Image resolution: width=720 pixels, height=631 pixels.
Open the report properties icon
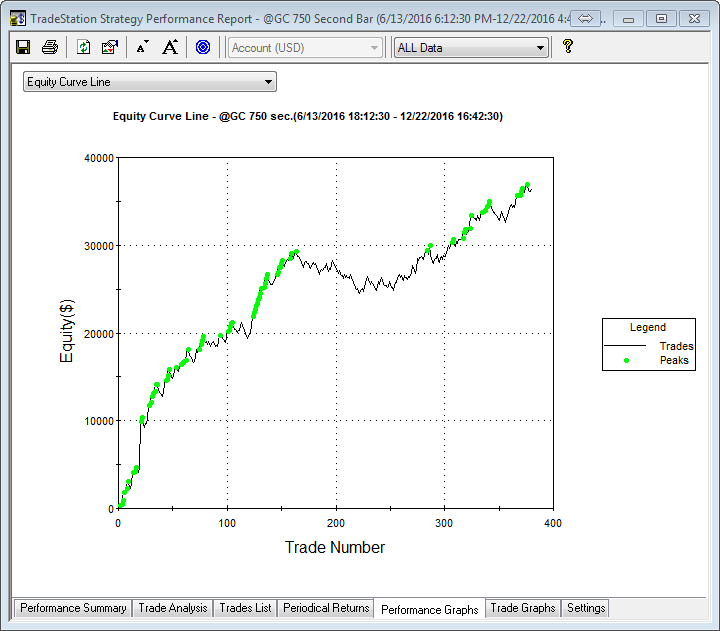110,47
